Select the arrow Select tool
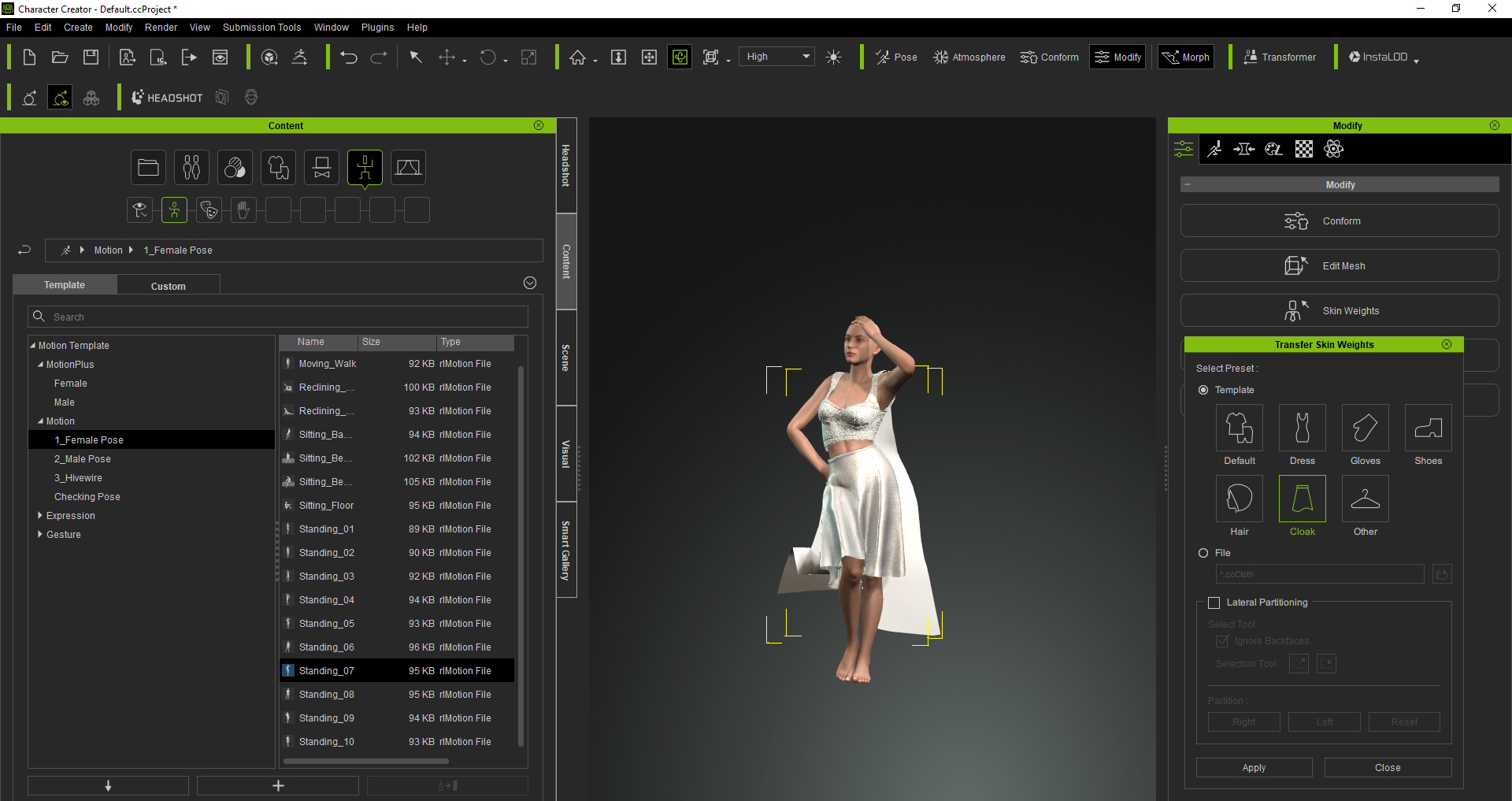This screenshot has width=1512, height=801. click(416, 57)
